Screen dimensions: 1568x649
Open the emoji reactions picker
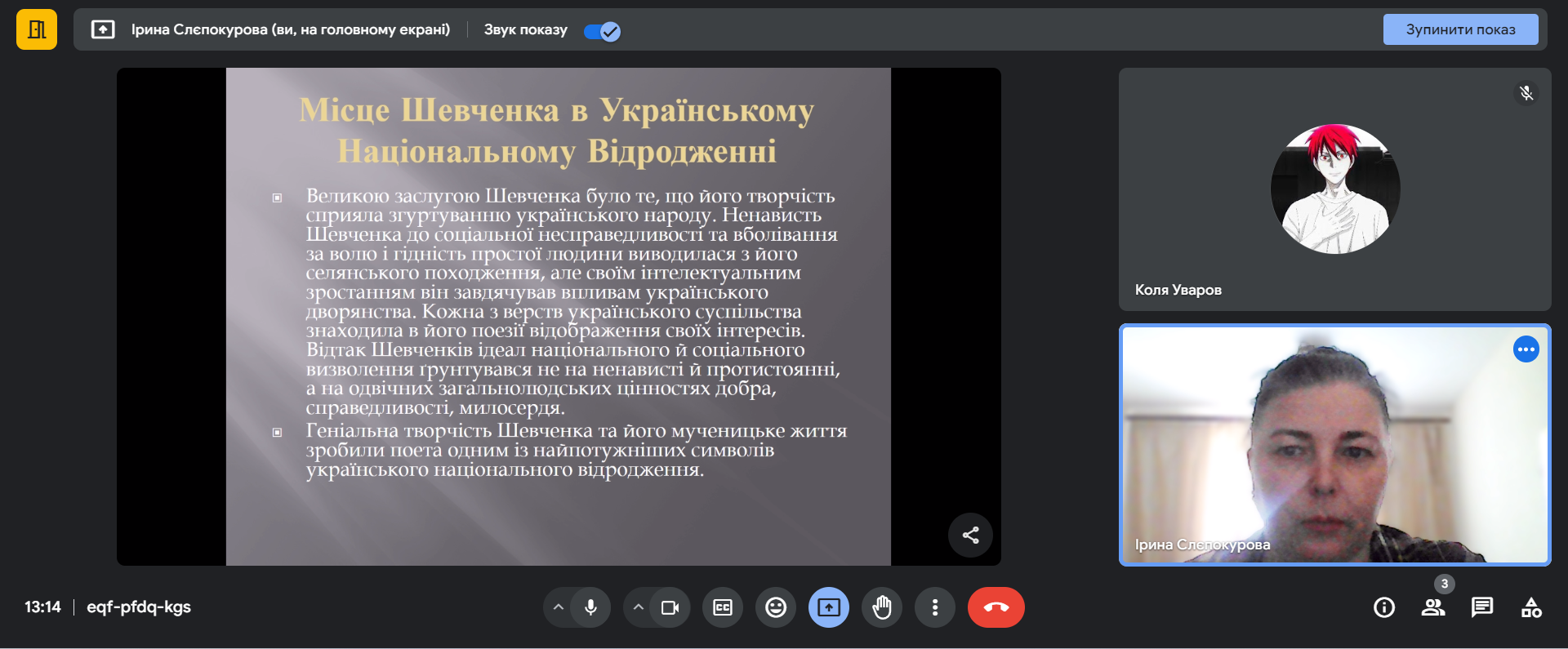pos(776,607)
